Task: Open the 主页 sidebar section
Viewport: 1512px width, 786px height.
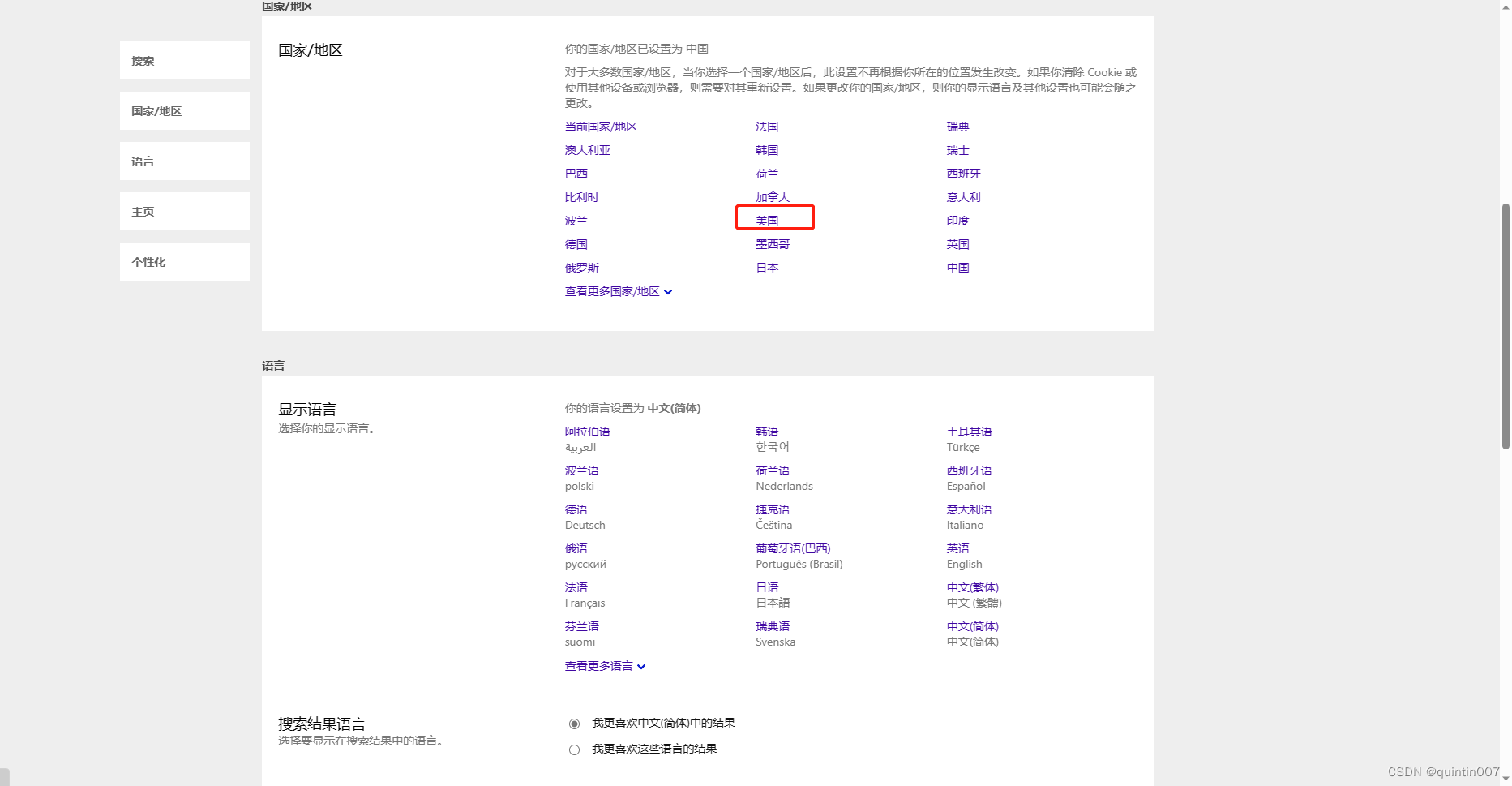Action: tap(185, 212)
